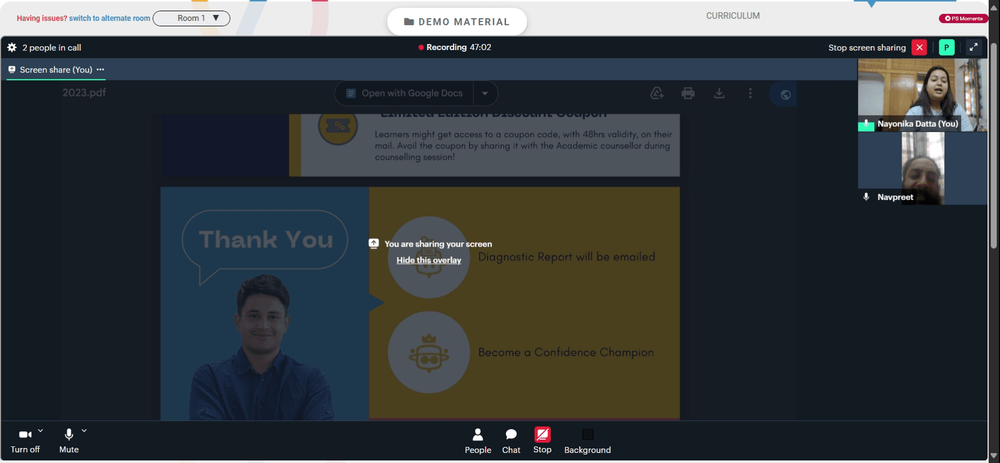The height and width of the screenshot is (463, 1000).
Task: Select the Screen share (You) tab
Action: tap(55, 70)
